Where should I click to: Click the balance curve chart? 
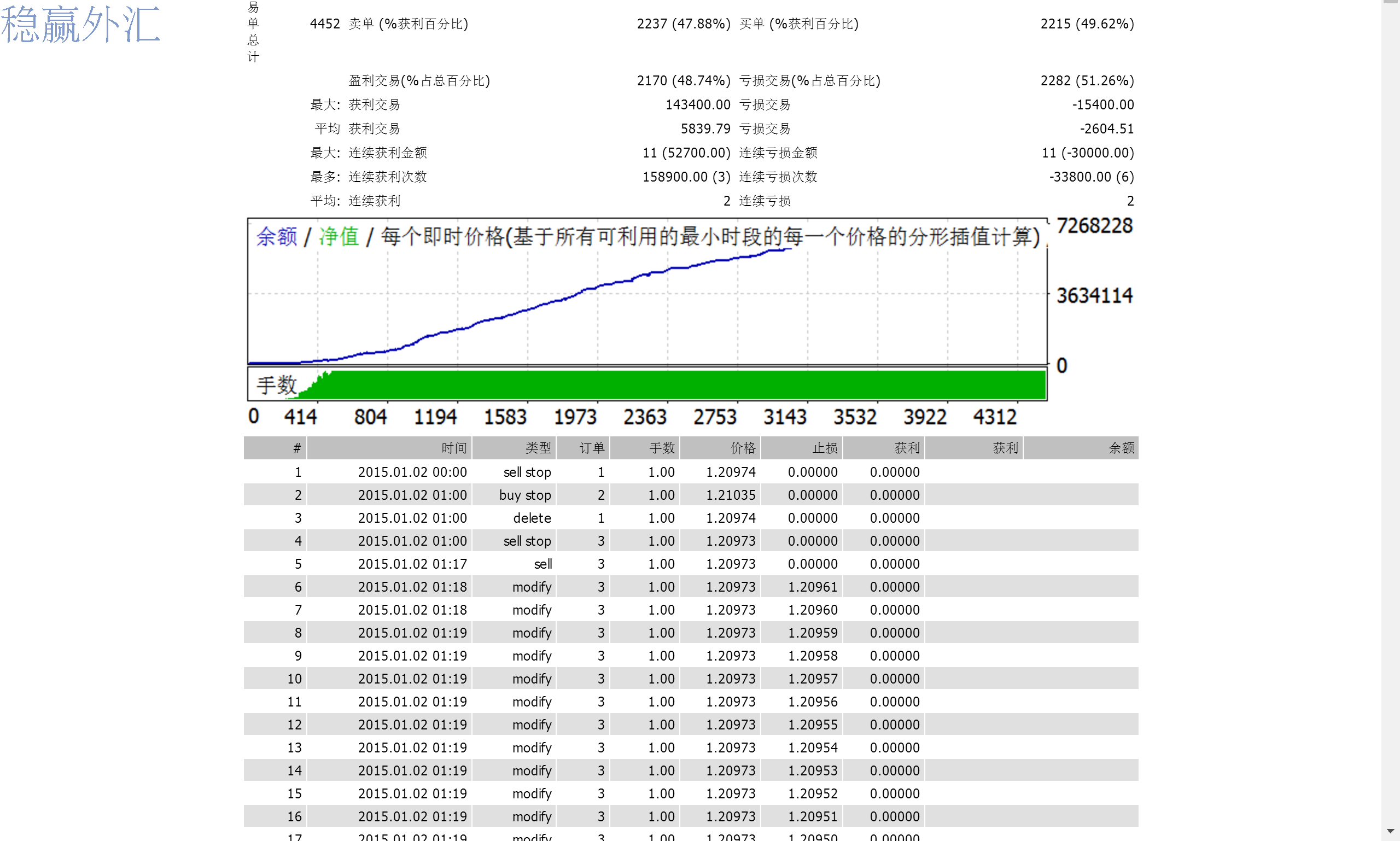[x=647, y=291]
